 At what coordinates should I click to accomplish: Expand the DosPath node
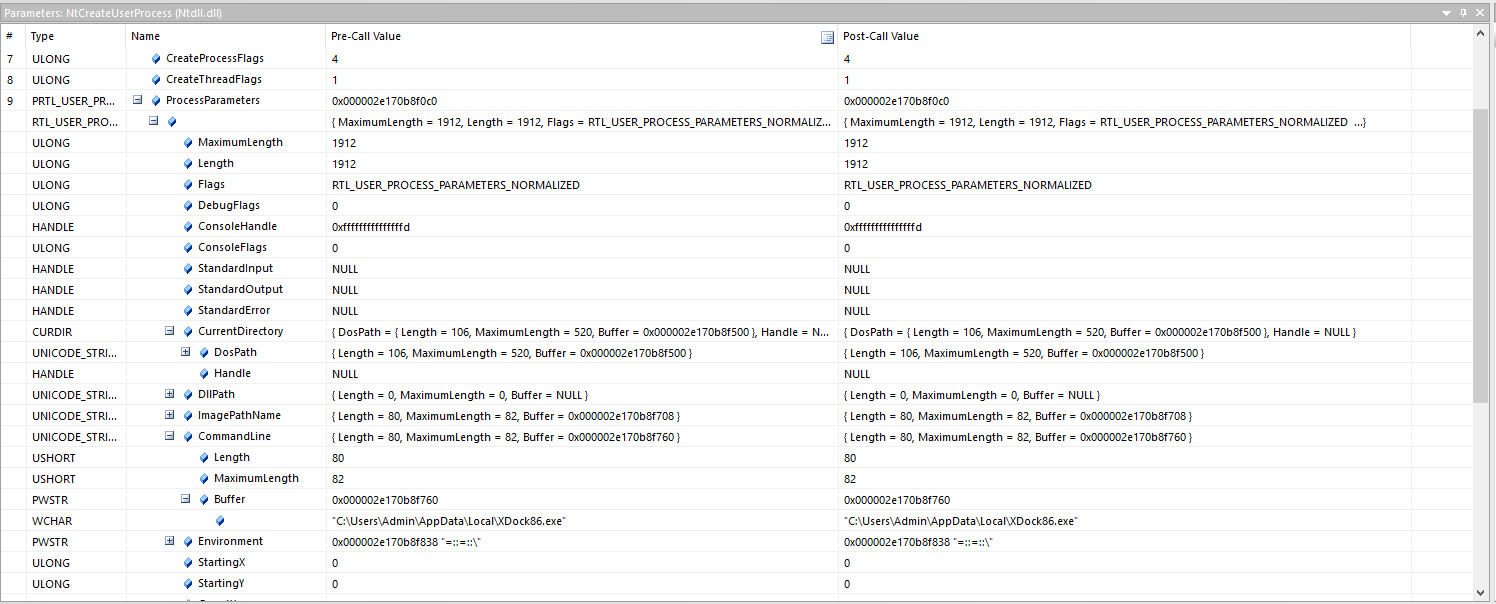186,352
